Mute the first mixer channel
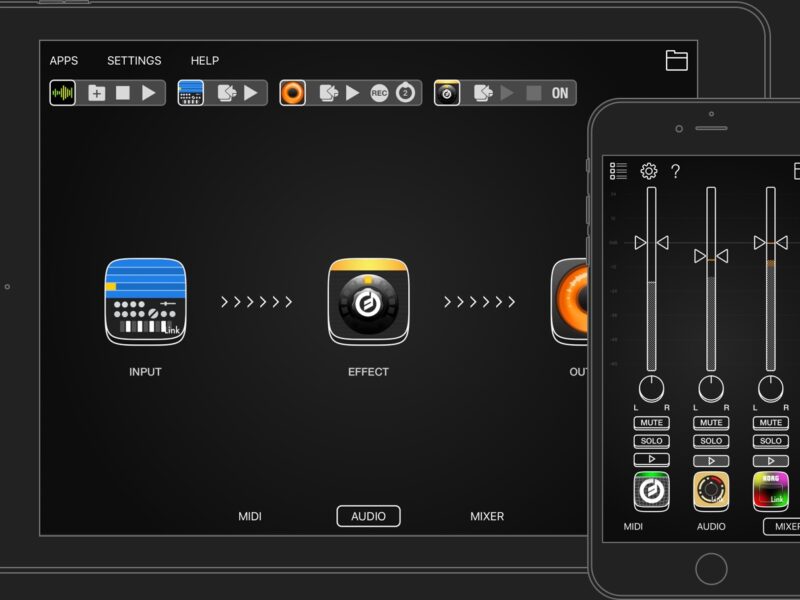This screenshot has width=800, height=600. pos(652,423)
